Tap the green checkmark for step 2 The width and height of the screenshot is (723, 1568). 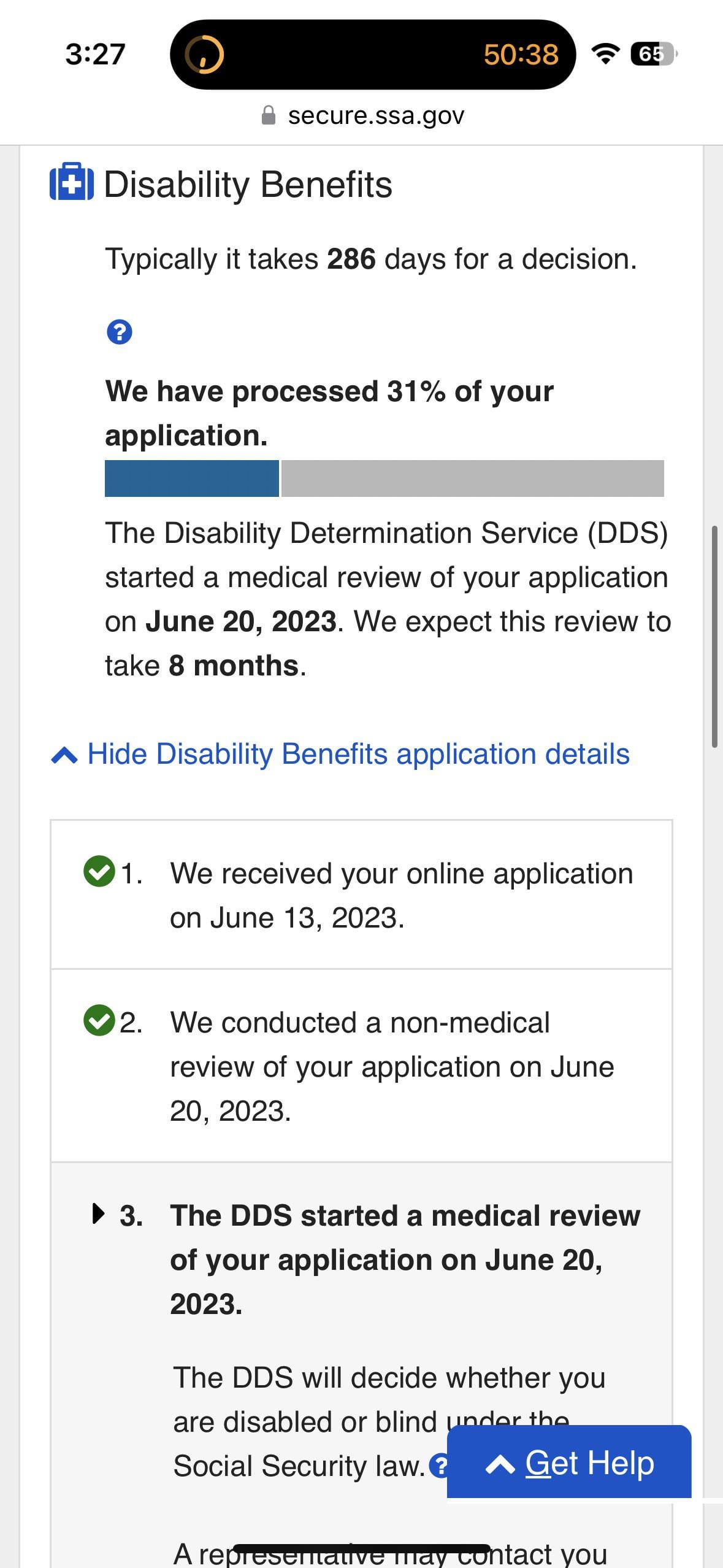(99, 1020)
